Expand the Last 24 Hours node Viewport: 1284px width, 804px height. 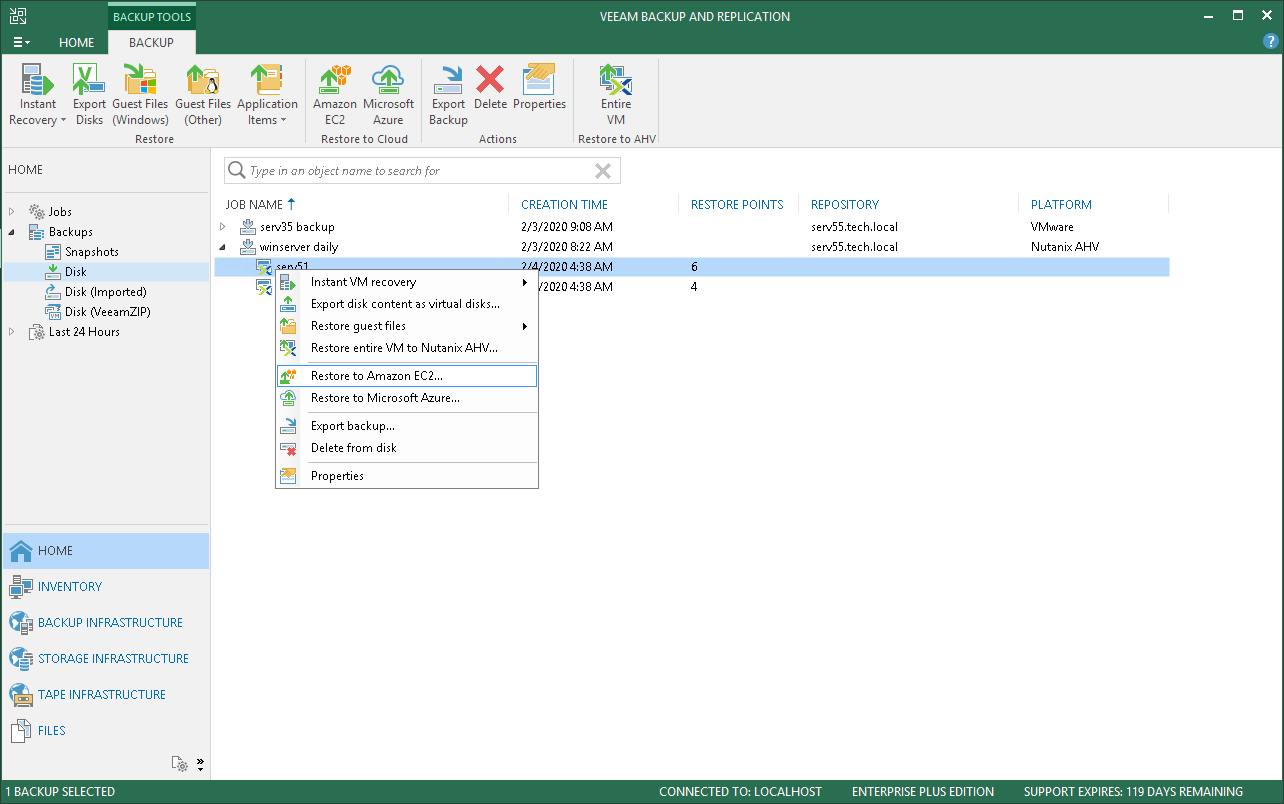pyautogui.click(x=12, y=332)
